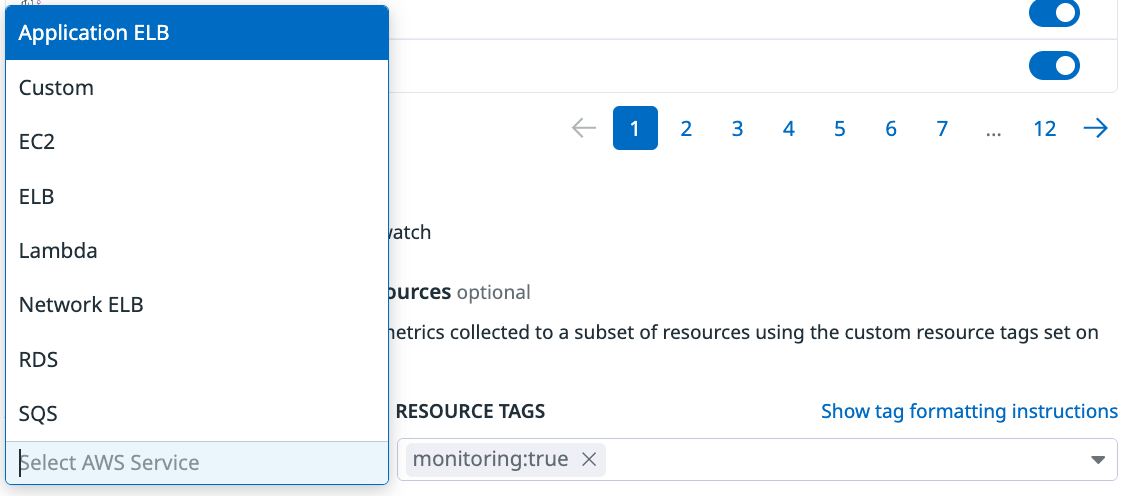Pick RDS in the dropdown
The width and height of the screenshot is (1126, 496).
click(197, 360)
